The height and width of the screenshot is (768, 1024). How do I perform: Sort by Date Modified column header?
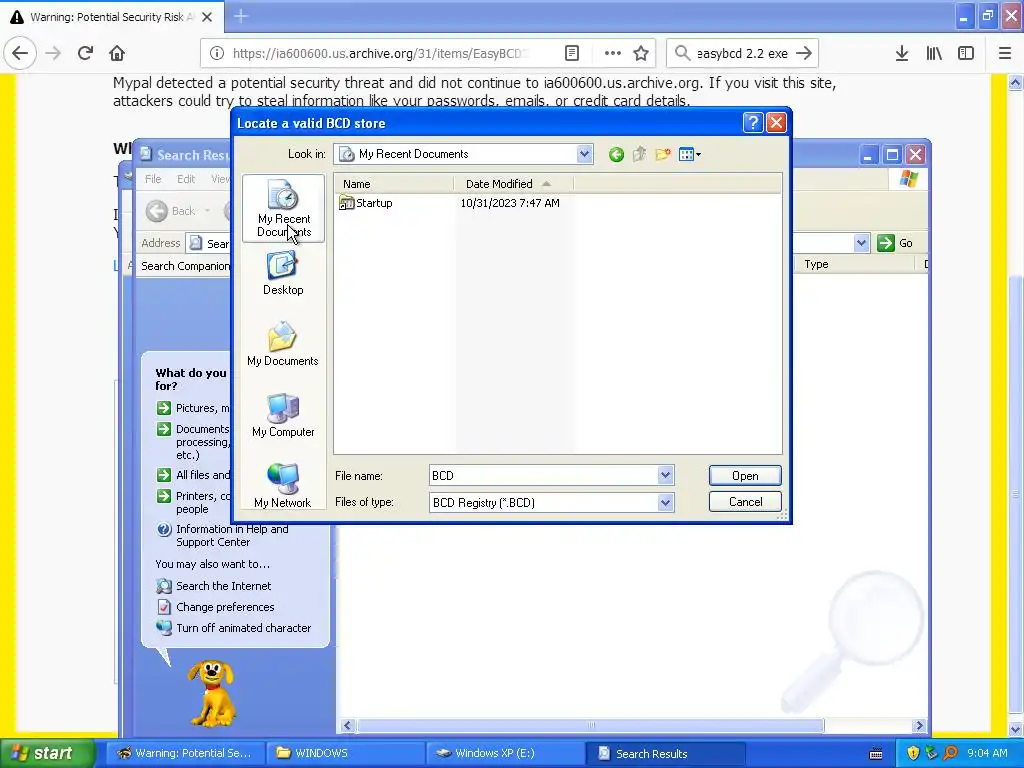point(513,184)
